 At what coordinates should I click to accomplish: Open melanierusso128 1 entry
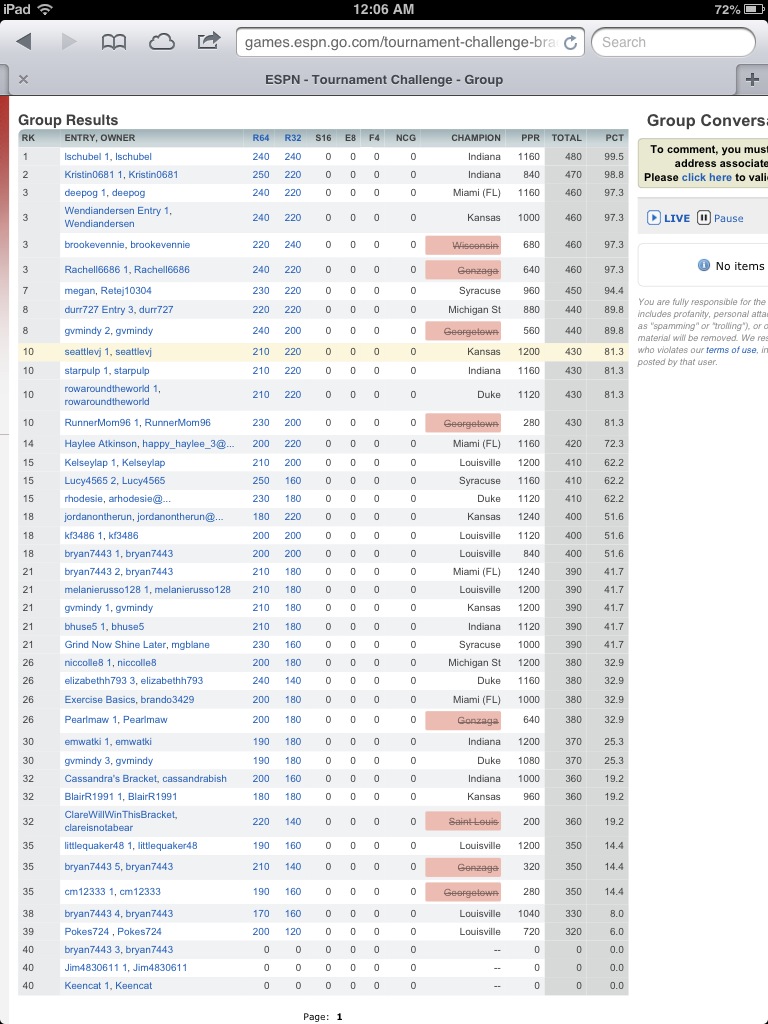coord(147,589)
